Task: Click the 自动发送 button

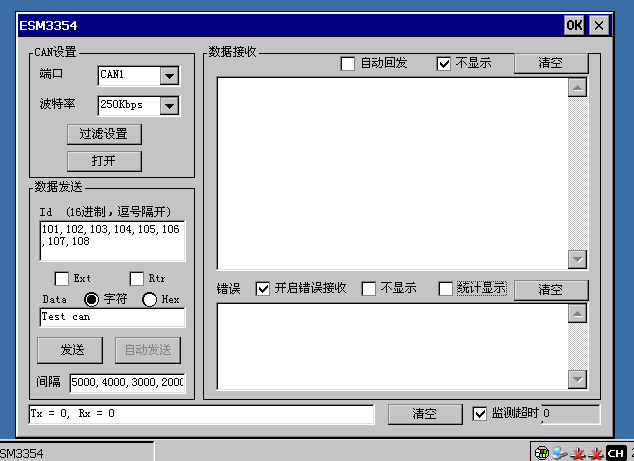Action: point(148,350)
